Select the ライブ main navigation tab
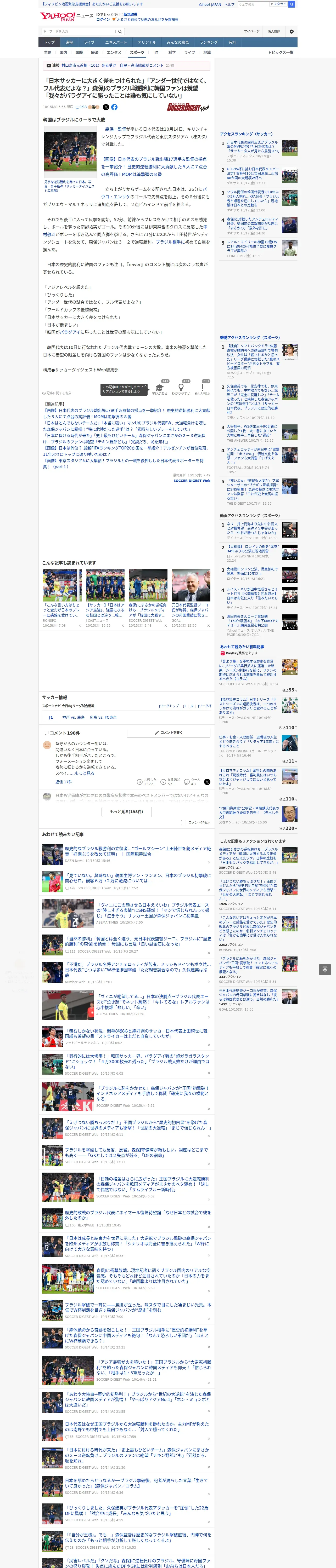The height and width of the screenshot is (1568, 336). pos(89,43)
